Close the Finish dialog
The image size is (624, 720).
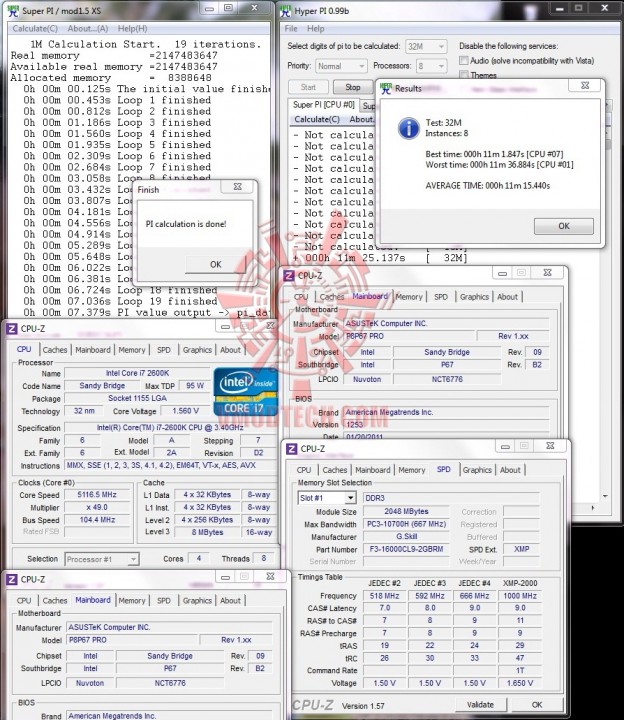[x=237, y=187]
